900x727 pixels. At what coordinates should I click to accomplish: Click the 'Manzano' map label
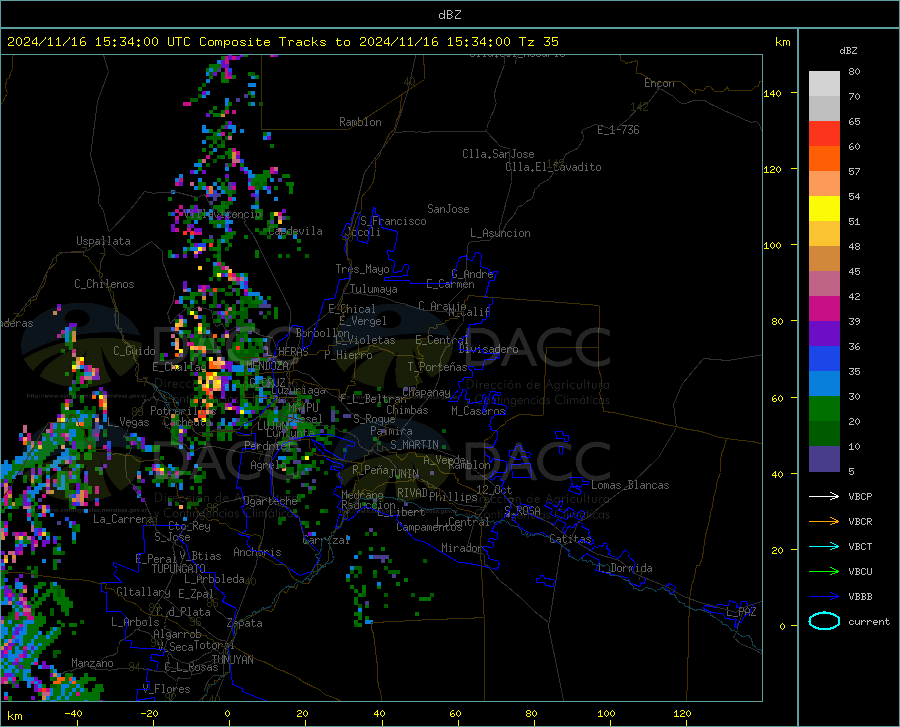pyautogui.click(x=92, y=663)
